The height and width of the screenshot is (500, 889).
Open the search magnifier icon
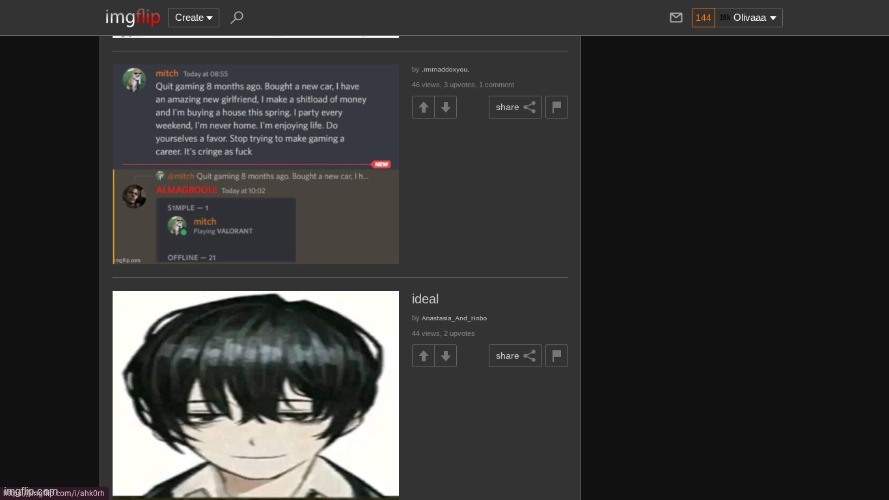click(x=237, y=17)
